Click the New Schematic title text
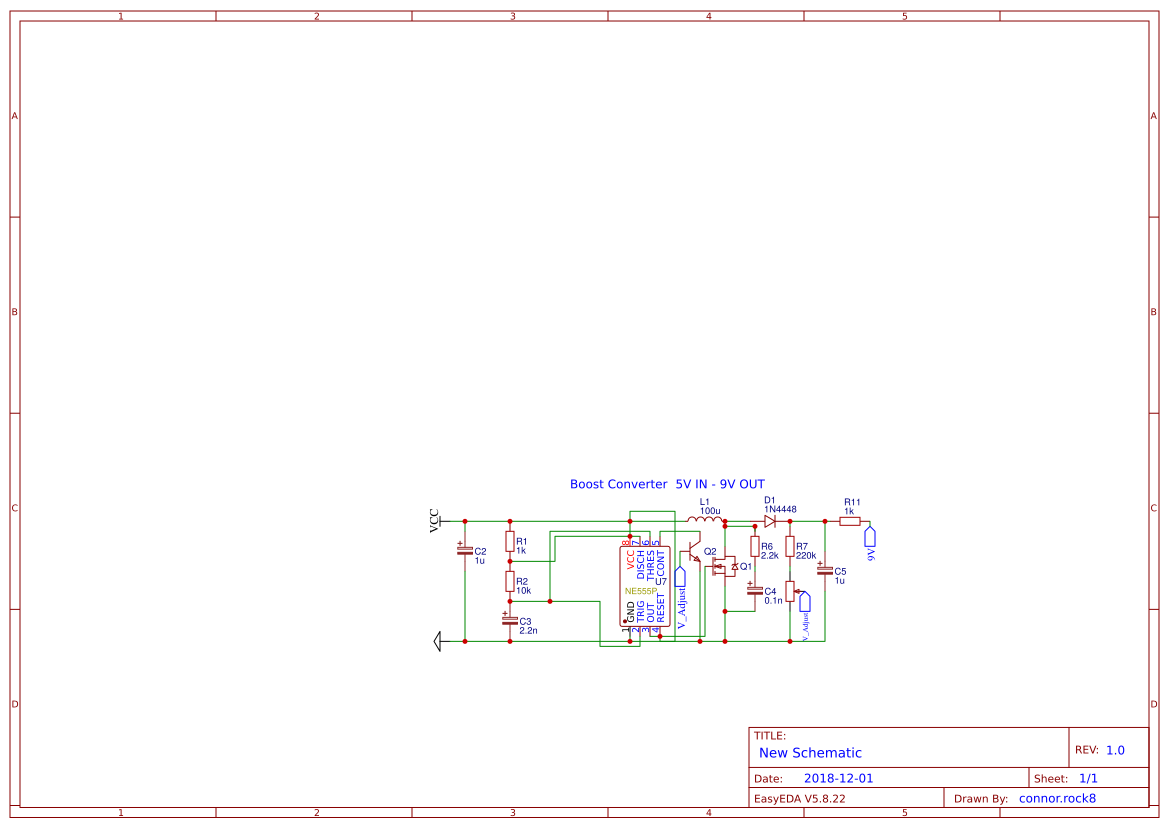Screen dimensions: 1169x828 pos(810,753)
